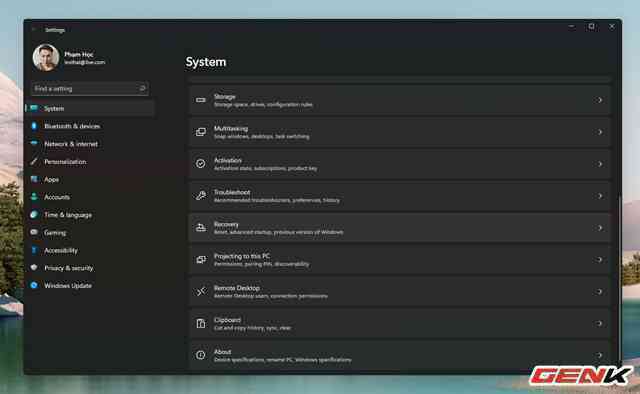
Task: Open the Troubleshoot settings title
Action: 232,192
